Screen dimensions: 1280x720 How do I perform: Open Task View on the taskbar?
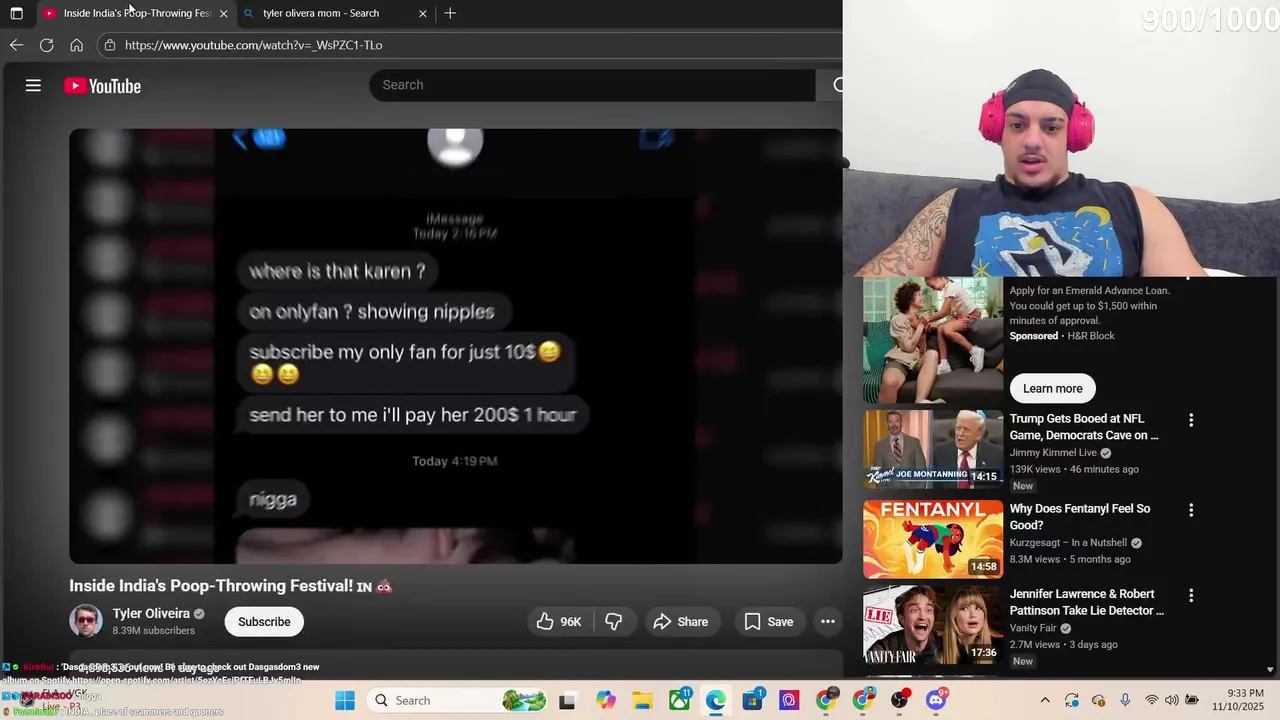coord(567,700)
